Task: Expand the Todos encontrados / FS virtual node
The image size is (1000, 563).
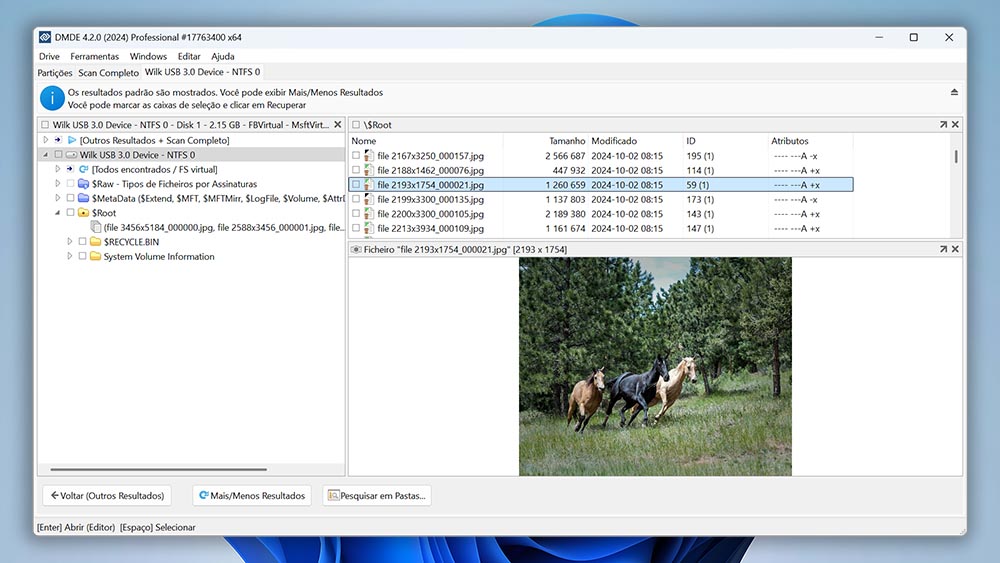Action: (x=57, y=170)
